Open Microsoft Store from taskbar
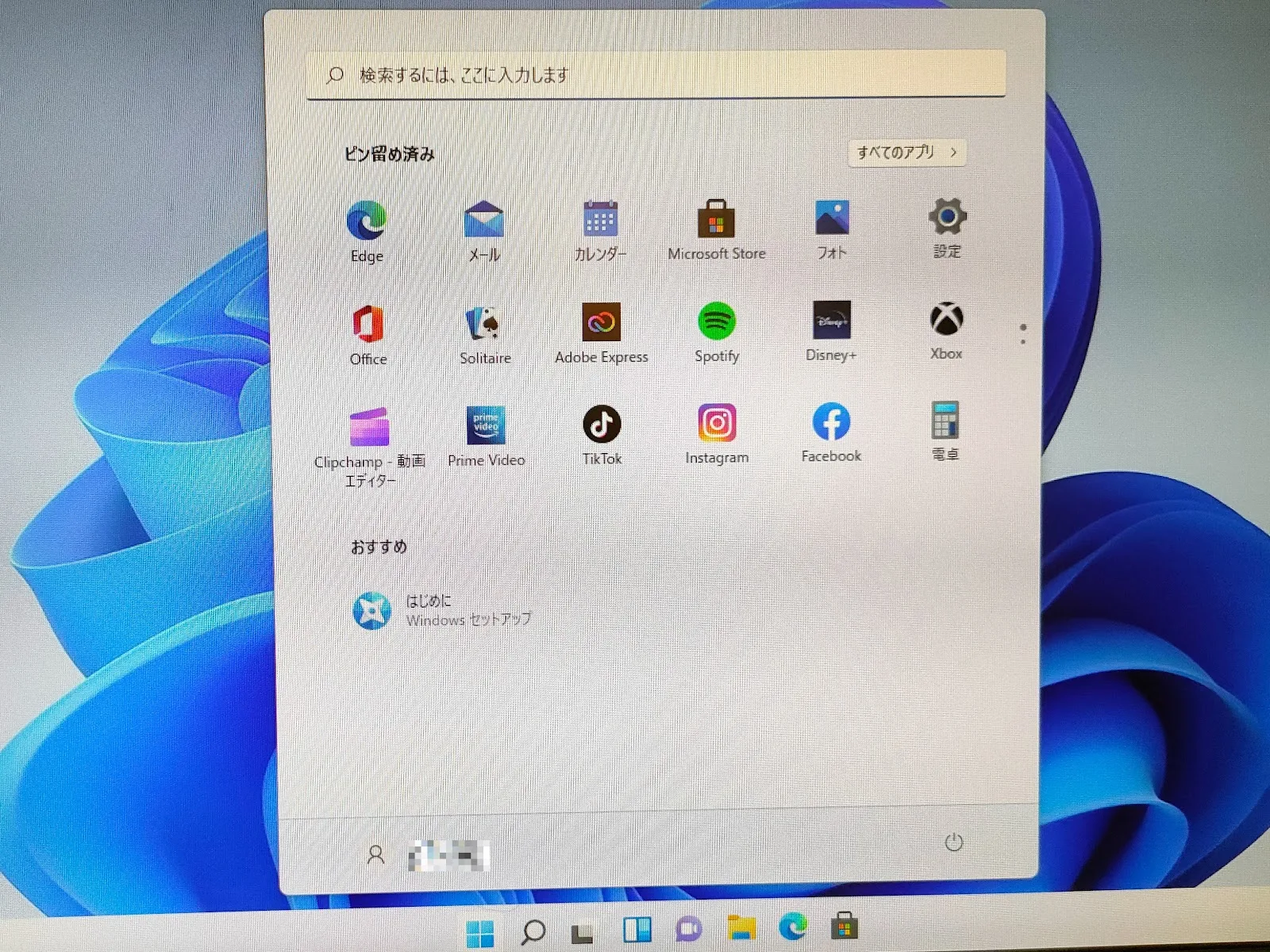 pos(845,925)
